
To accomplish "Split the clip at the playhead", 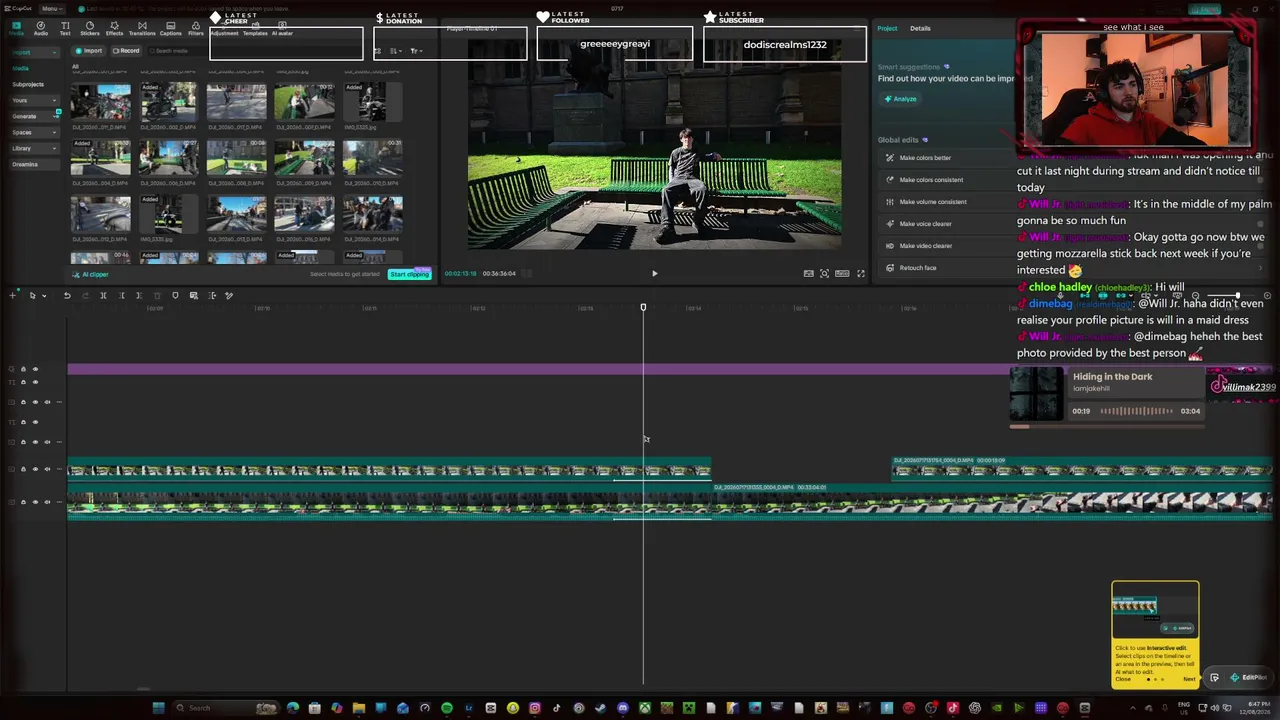I will 103,296.
